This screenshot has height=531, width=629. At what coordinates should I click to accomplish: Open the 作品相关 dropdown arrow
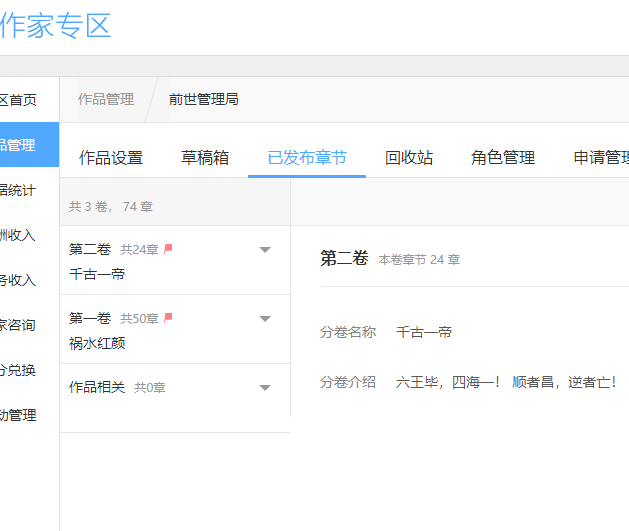coord(265,388)
